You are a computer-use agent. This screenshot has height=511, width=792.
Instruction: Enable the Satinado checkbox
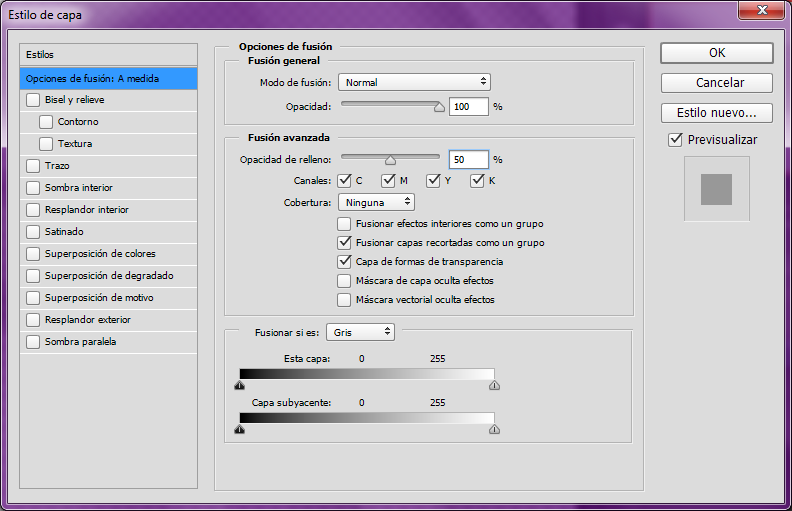[x=33, y=232]
